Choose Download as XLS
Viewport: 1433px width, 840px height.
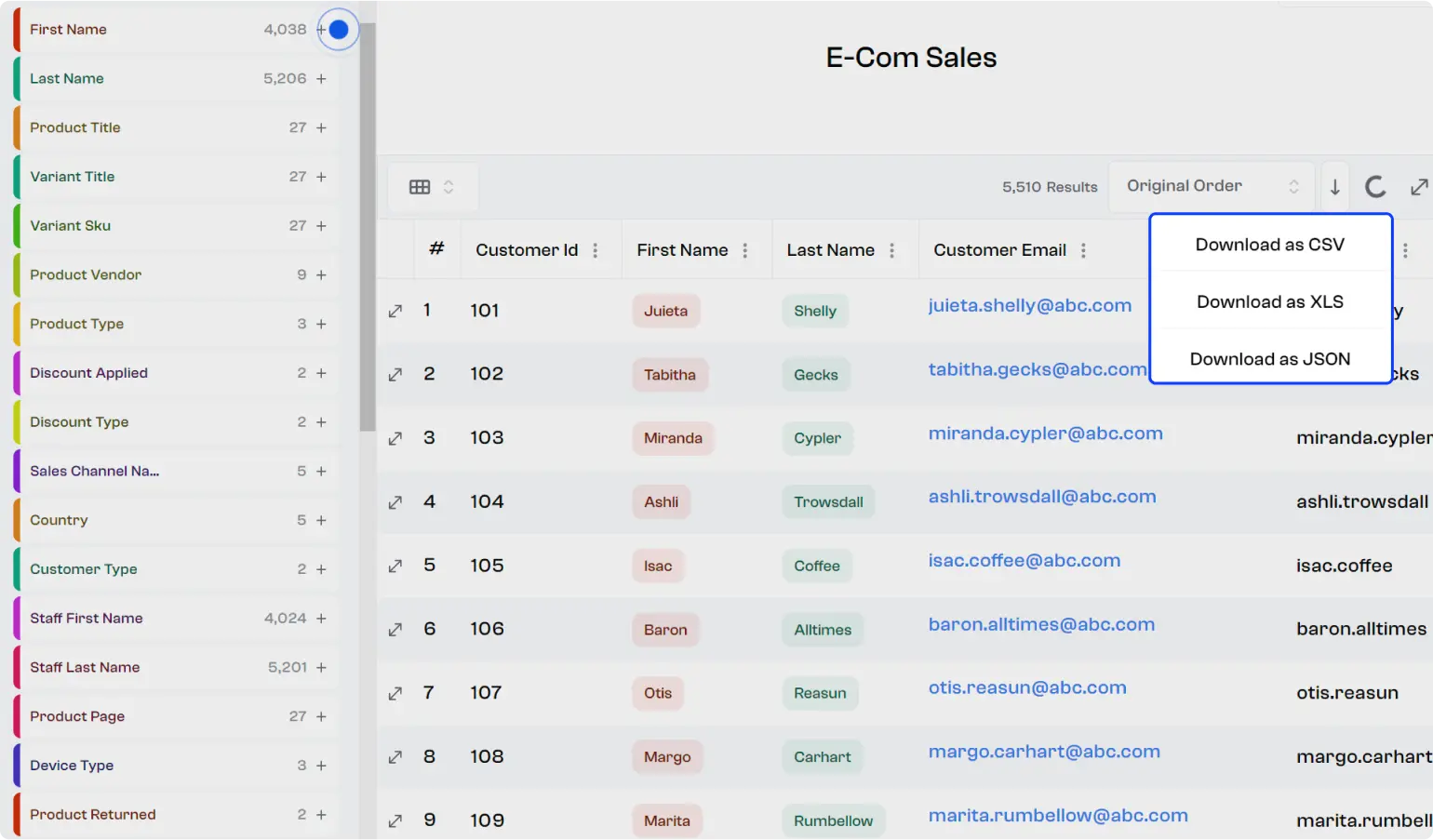(1270, 301)
